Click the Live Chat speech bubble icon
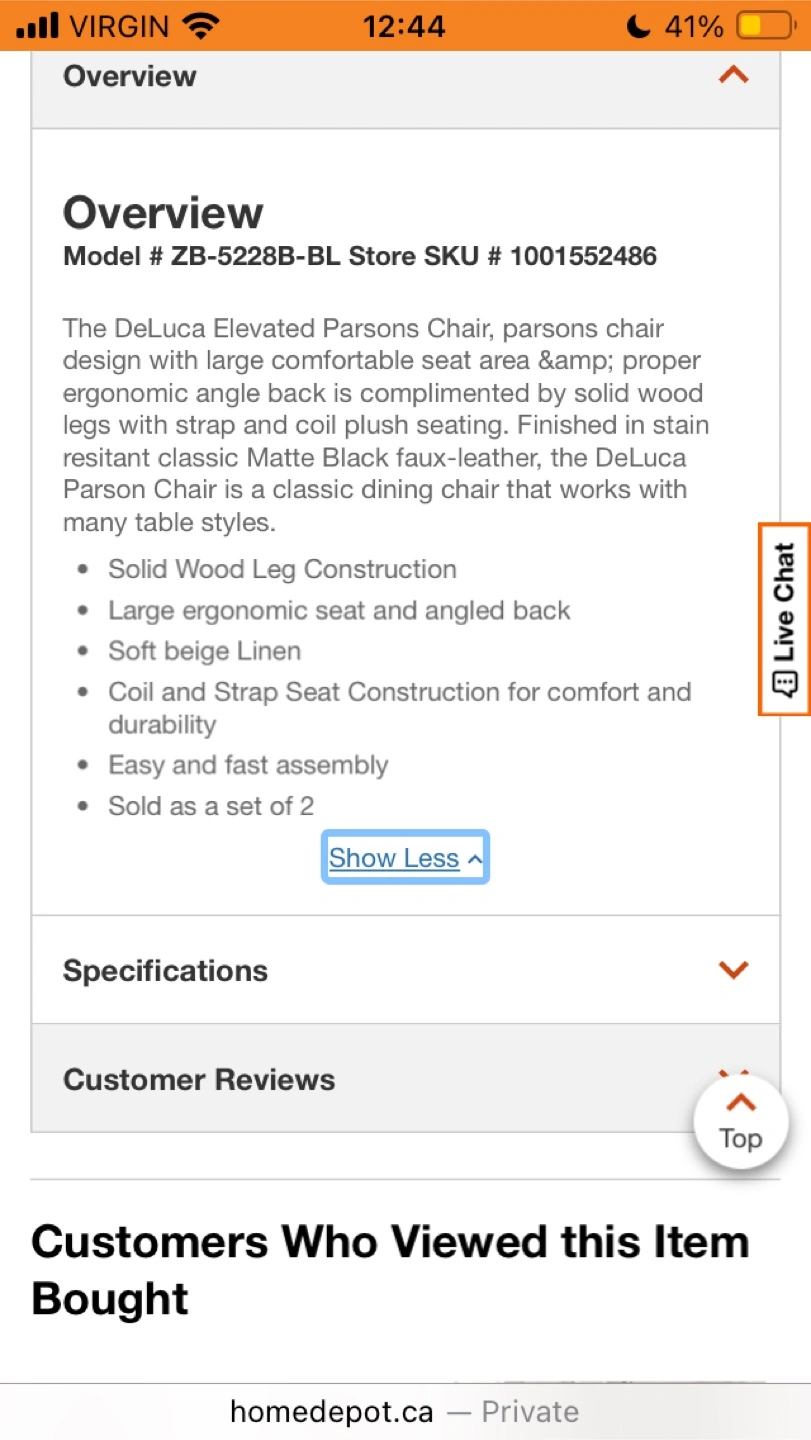The image size is (811, 1440). pos(785,684)
